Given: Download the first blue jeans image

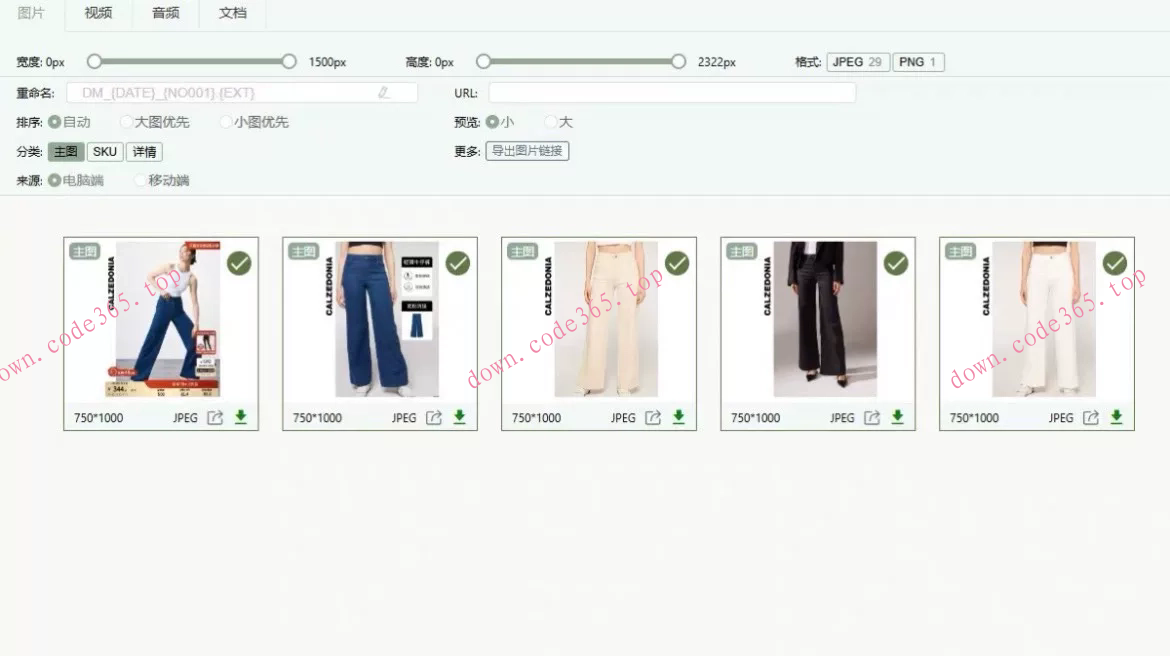Looking at the screenshot, I should (x=241, y=417).
